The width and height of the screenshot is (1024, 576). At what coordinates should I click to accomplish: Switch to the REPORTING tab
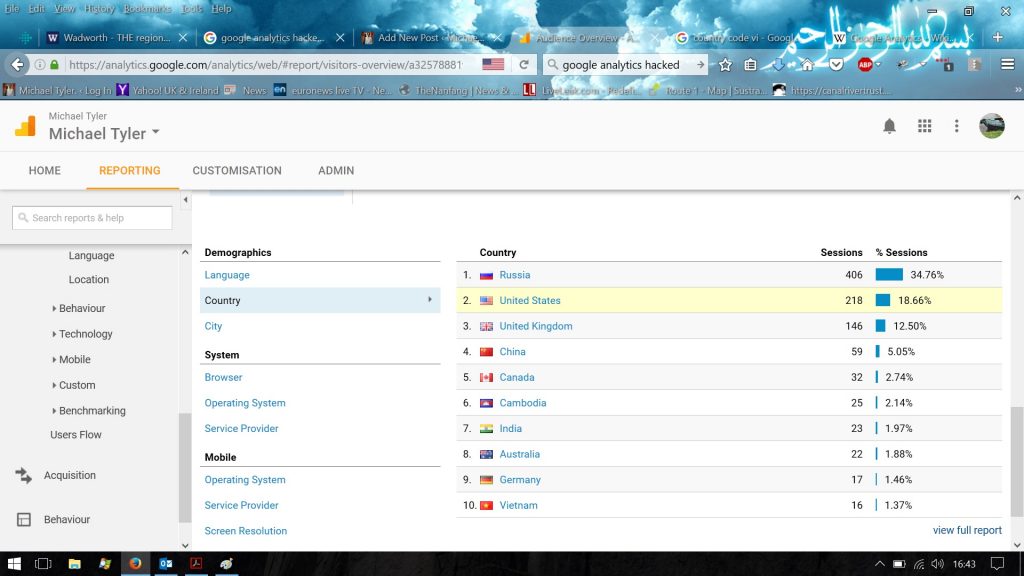129,170
